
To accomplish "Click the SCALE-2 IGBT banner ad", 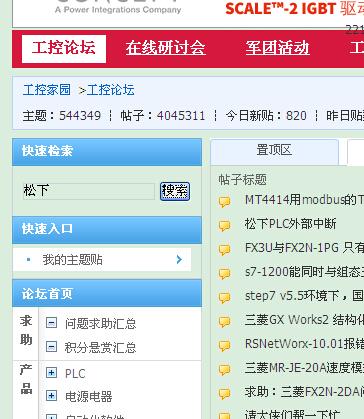I will click(294, 8).
